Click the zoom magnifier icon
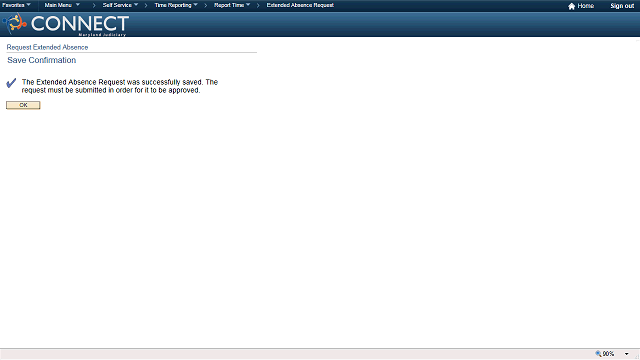 598,354
